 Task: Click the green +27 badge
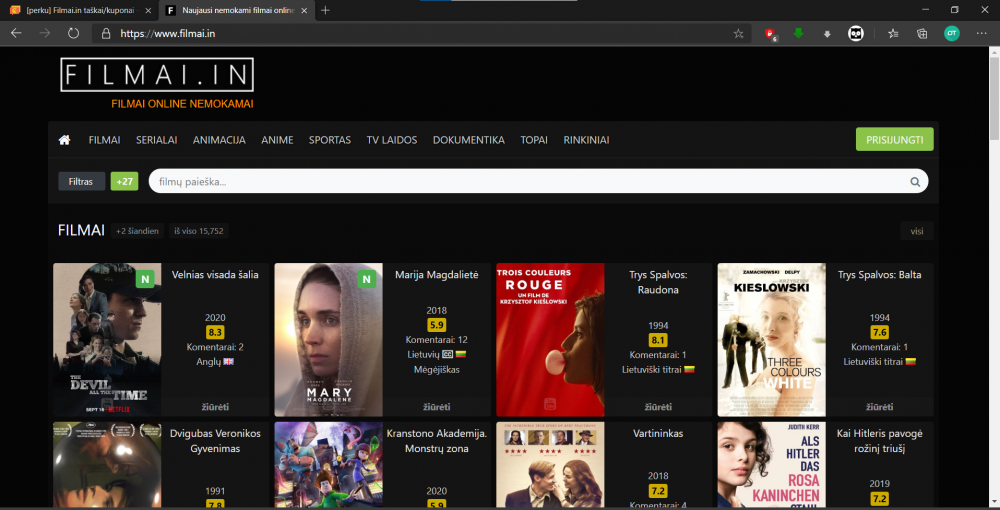click(124, 182)
